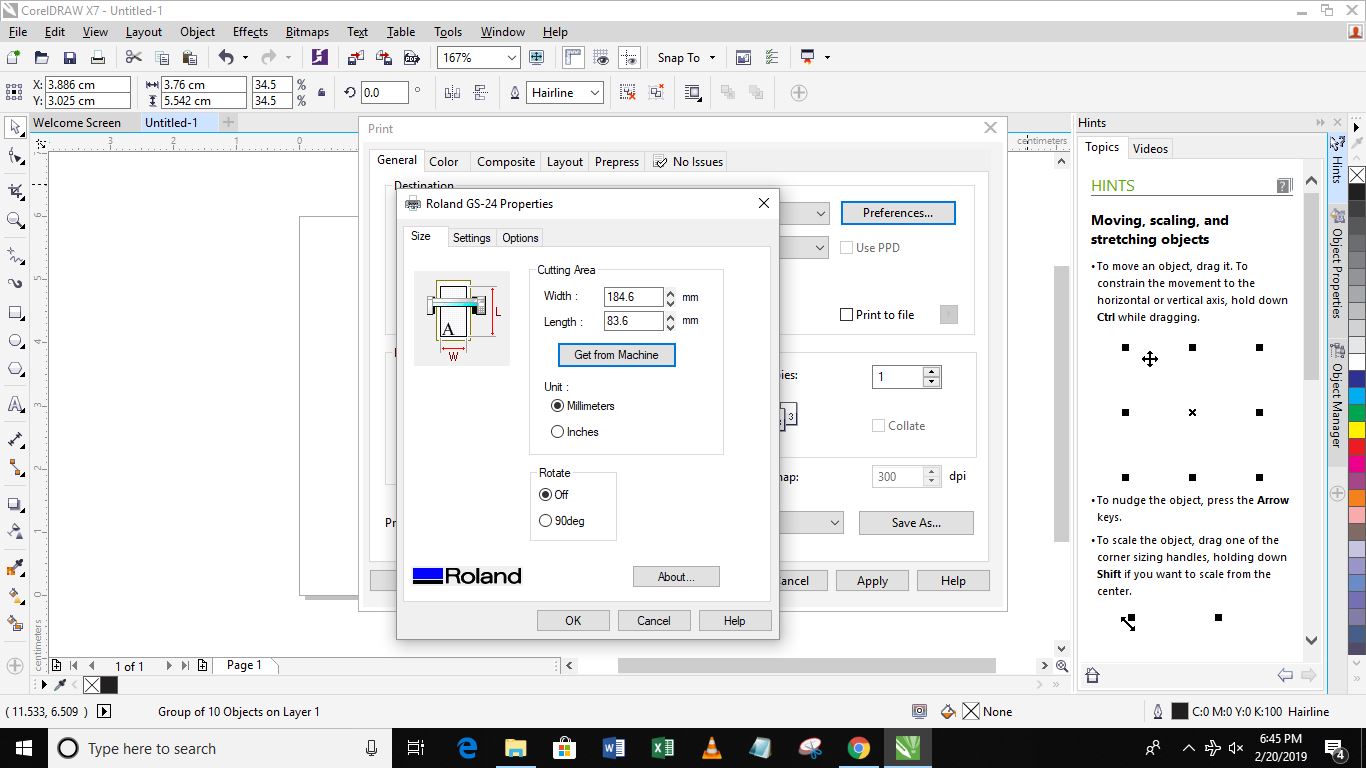This screenshot has height=768, width=1366.
Task: Open the Hairline outline width dropdown
Action: click(595, 93)
